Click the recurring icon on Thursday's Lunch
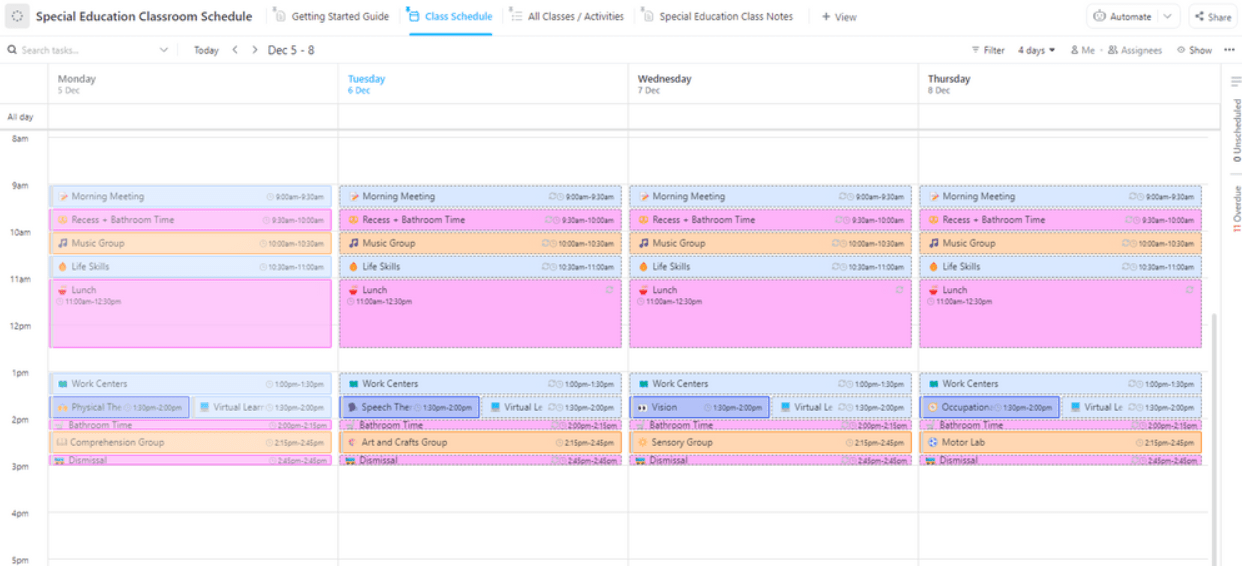 1189,290
